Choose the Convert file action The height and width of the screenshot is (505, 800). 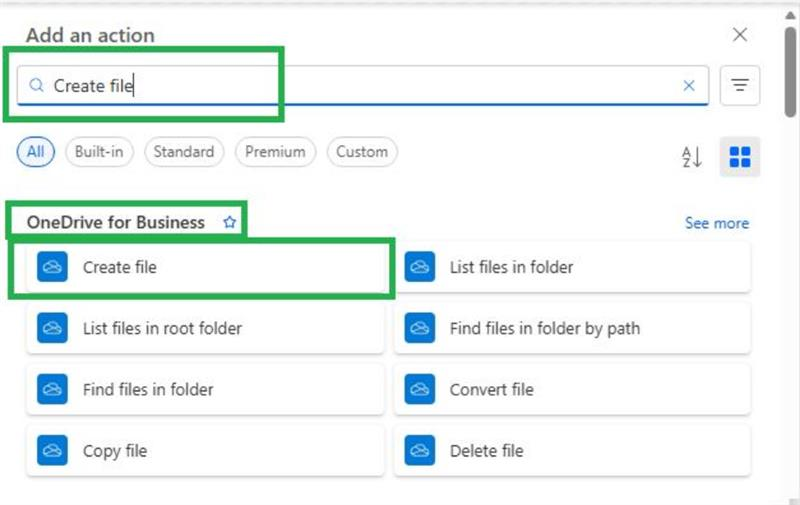tap(572, 389)
